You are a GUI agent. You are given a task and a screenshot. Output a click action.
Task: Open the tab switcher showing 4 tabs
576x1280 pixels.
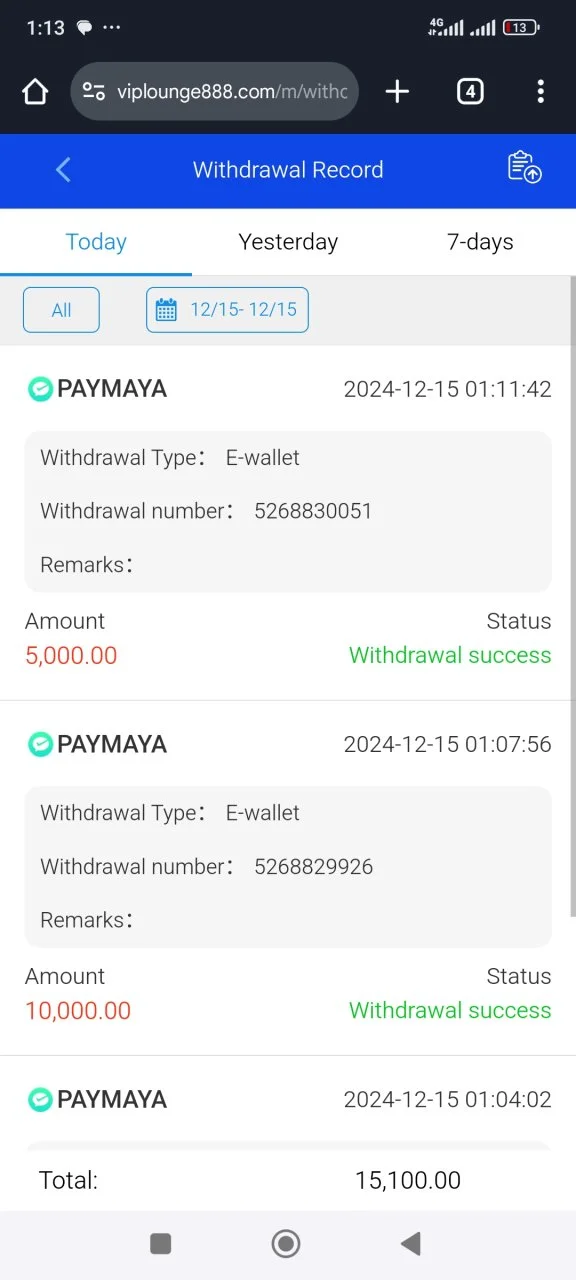tap(470, 92)
